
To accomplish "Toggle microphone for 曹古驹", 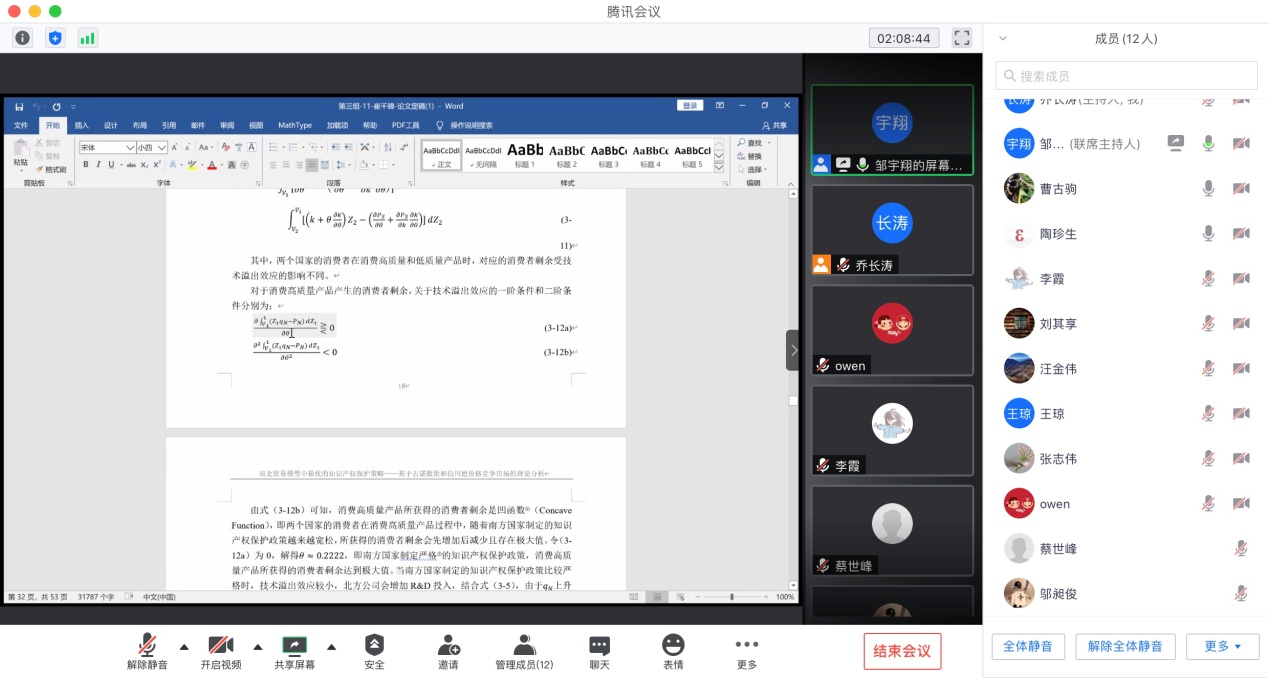I will [x=1208, y=188].
